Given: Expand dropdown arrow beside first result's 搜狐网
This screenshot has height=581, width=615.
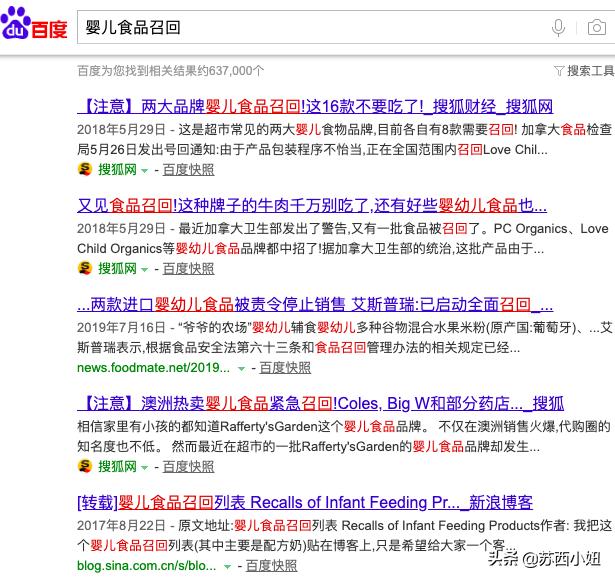Looking at the screenshot, I should [144, 171].
